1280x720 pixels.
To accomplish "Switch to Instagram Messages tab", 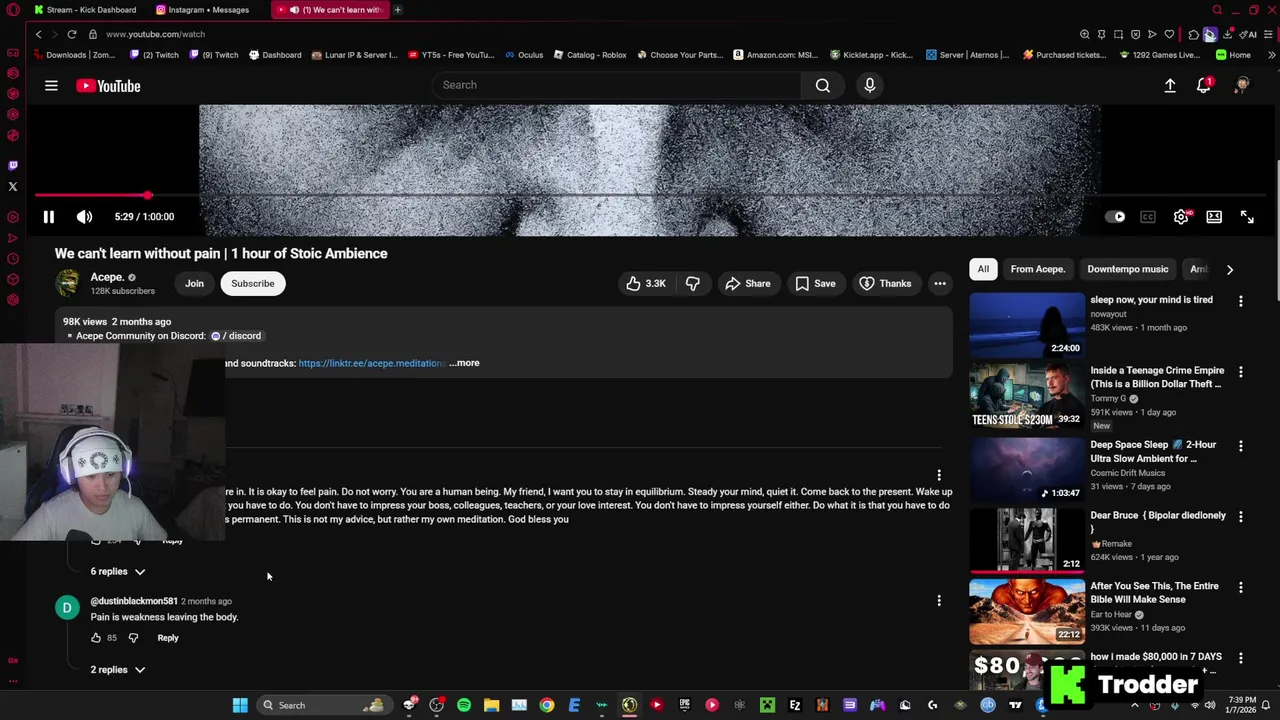I will [208, 10].
